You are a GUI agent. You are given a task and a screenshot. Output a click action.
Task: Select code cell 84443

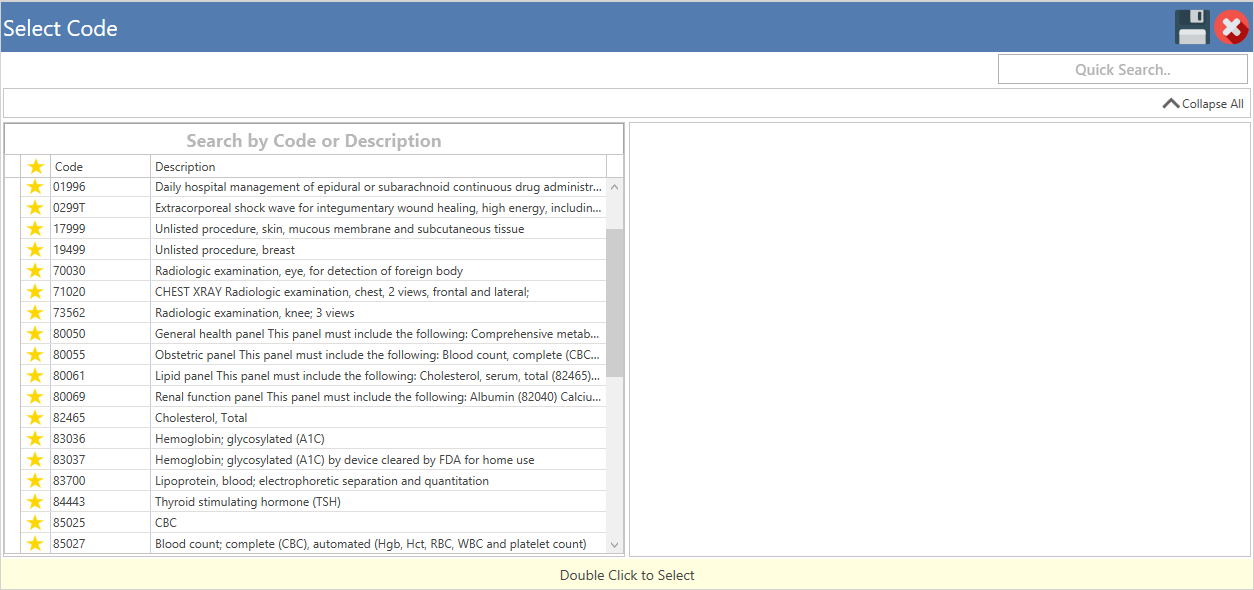[100, 502]
